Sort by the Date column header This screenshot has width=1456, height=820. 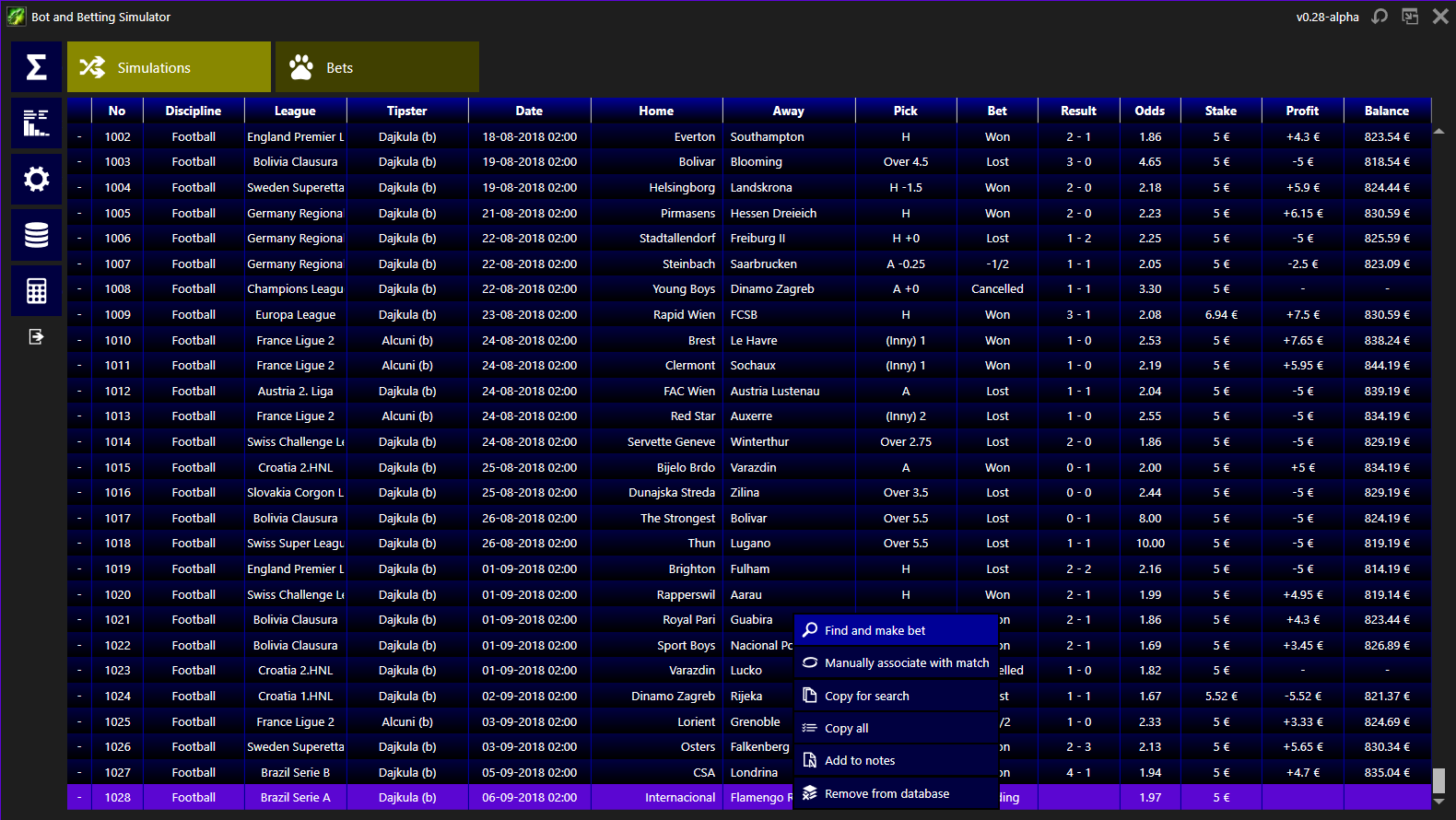(x=529, y=111)
